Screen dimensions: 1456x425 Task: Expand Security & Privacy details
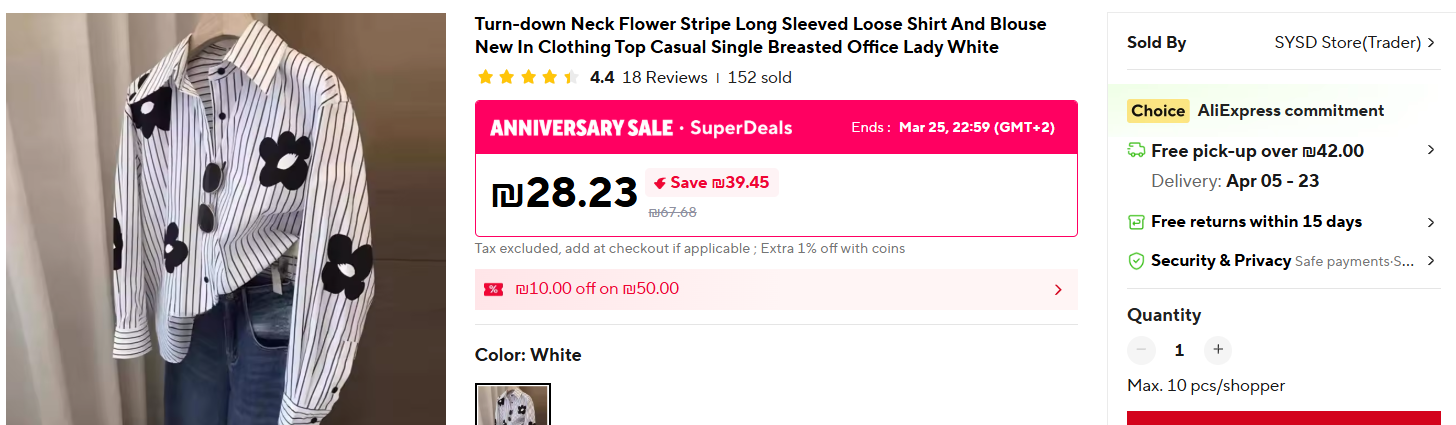[x=1431, y=261]
